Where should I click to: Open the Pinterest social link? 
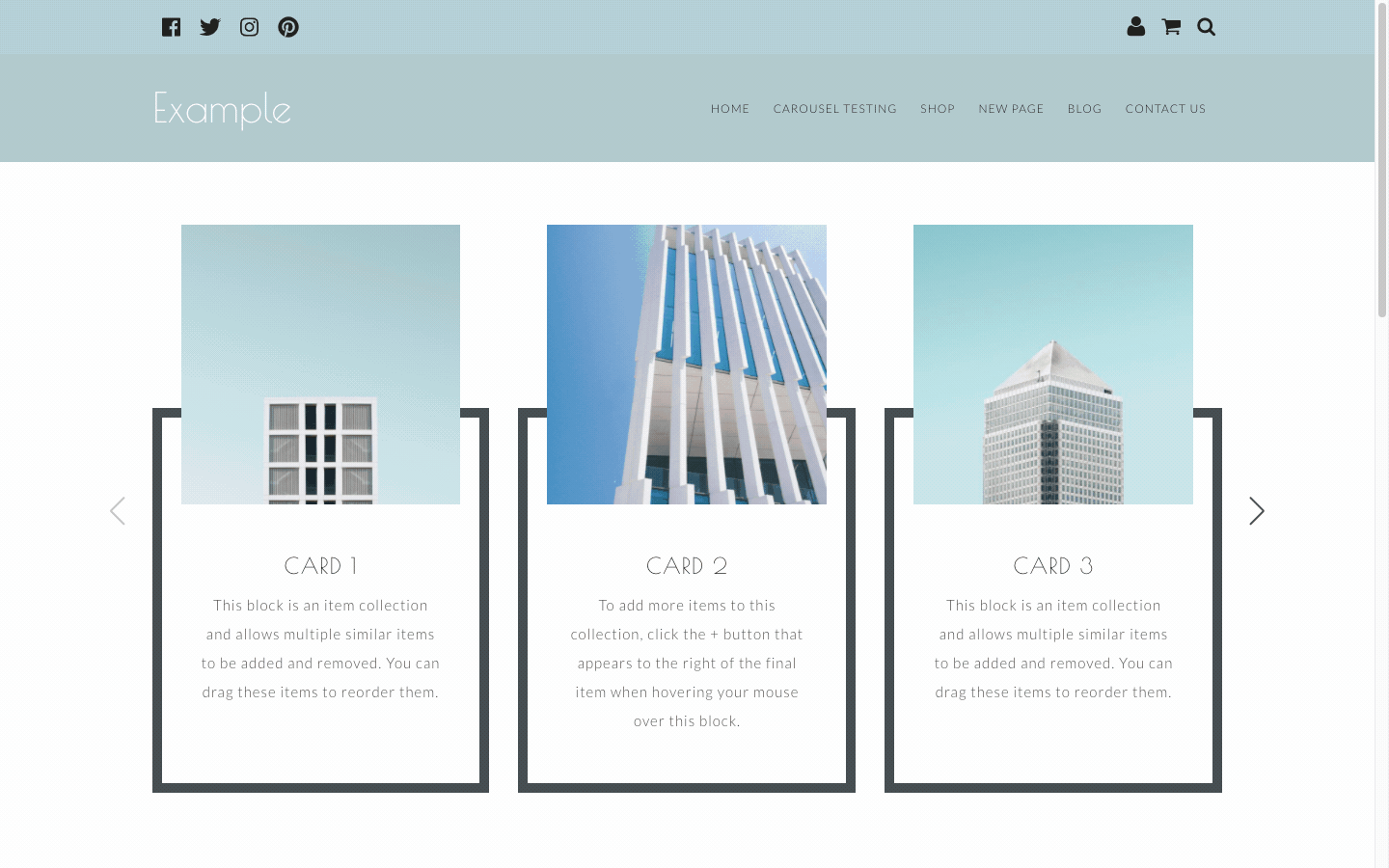(288, 27)
